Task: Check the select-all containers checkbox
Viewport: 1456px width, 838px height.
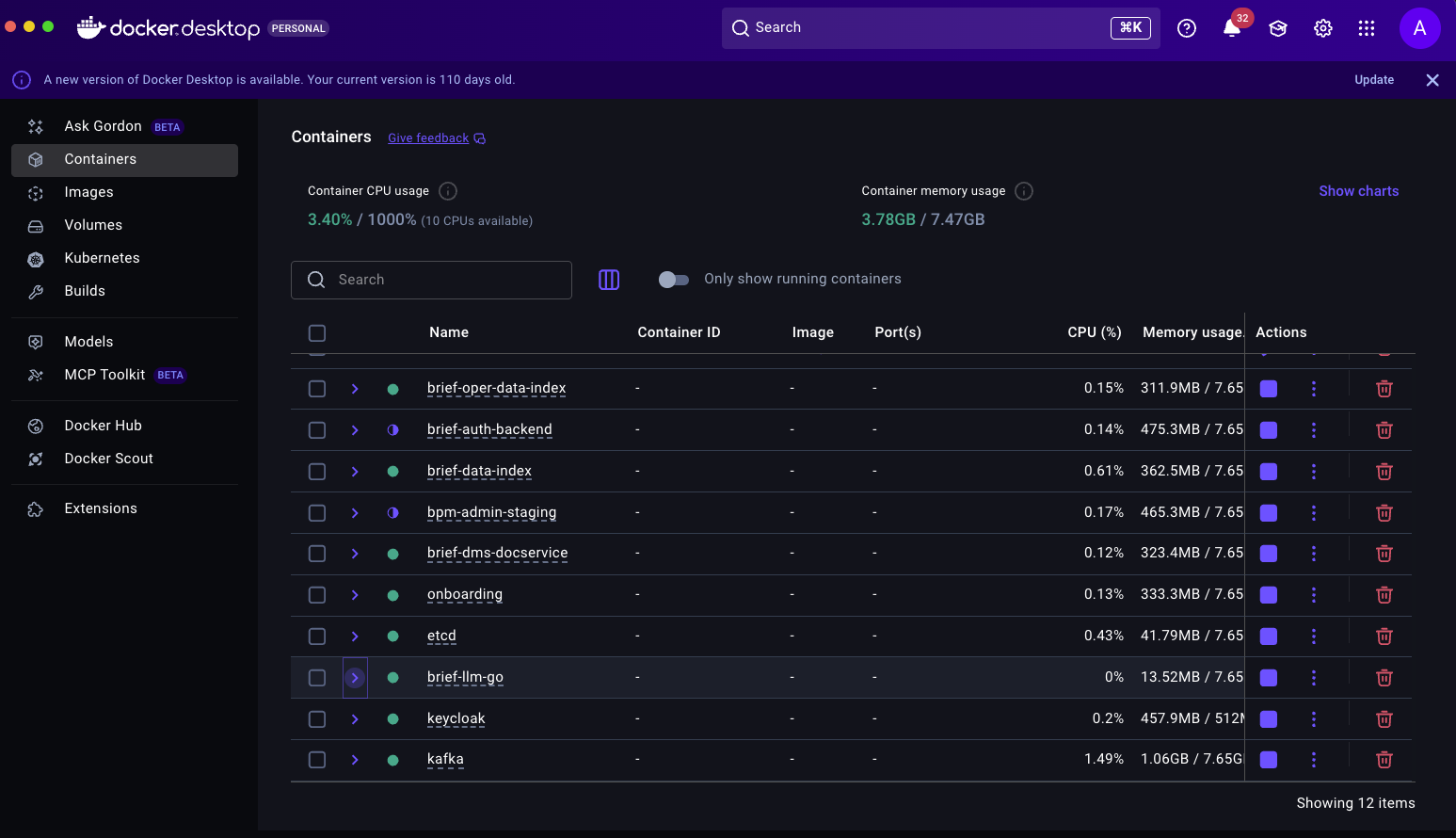Action: coord(317,333)
